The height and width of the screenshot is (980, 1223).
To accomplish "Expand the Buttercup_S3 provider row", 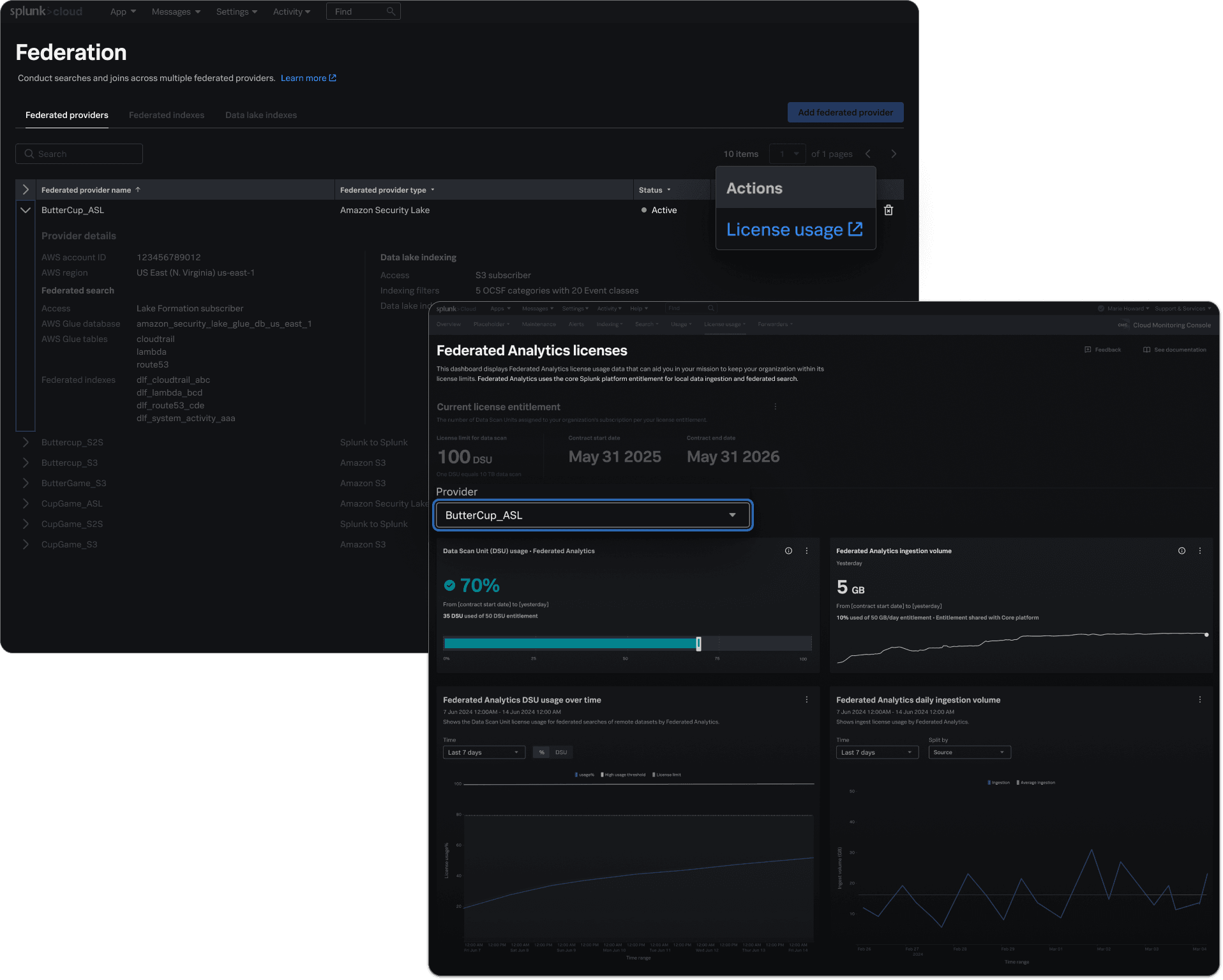I will click(x=26, y=463).
